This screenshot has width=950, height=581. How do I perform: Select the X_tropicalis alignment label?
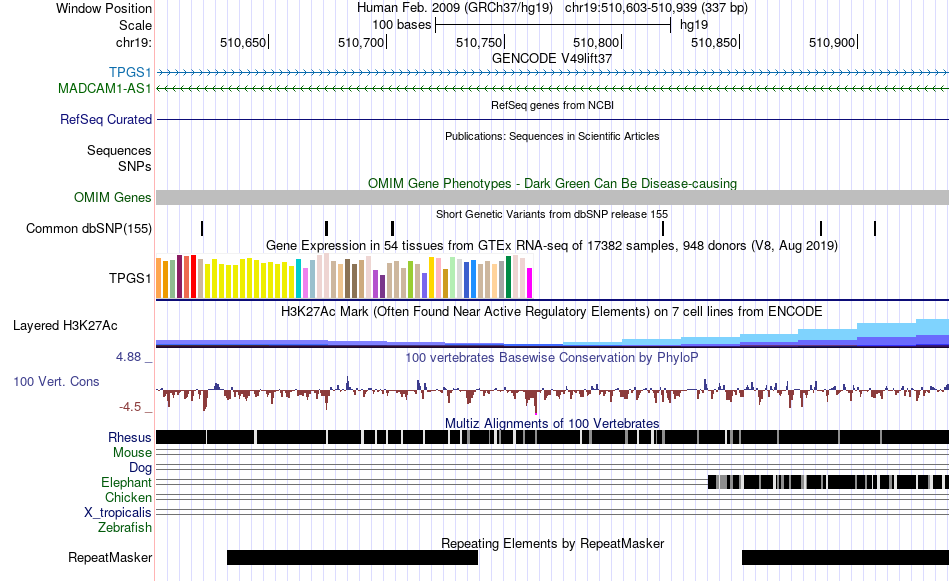[118, 513]
